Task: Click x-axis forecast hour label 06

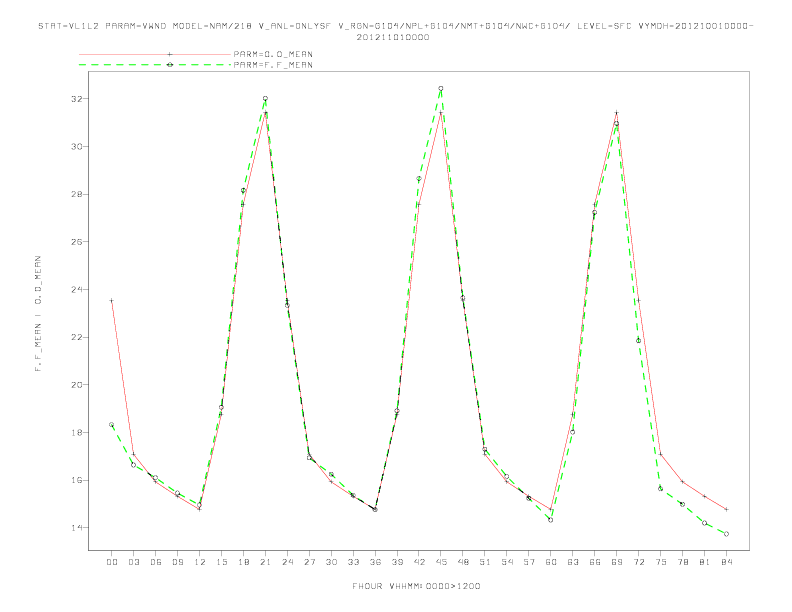Action: [x=156, y=562]
